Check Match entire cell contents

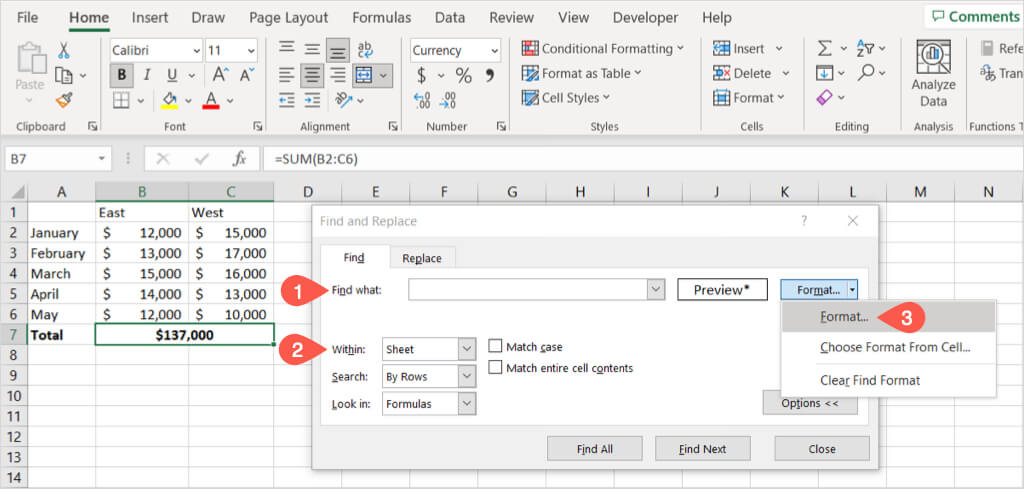[x=495, y=368]
